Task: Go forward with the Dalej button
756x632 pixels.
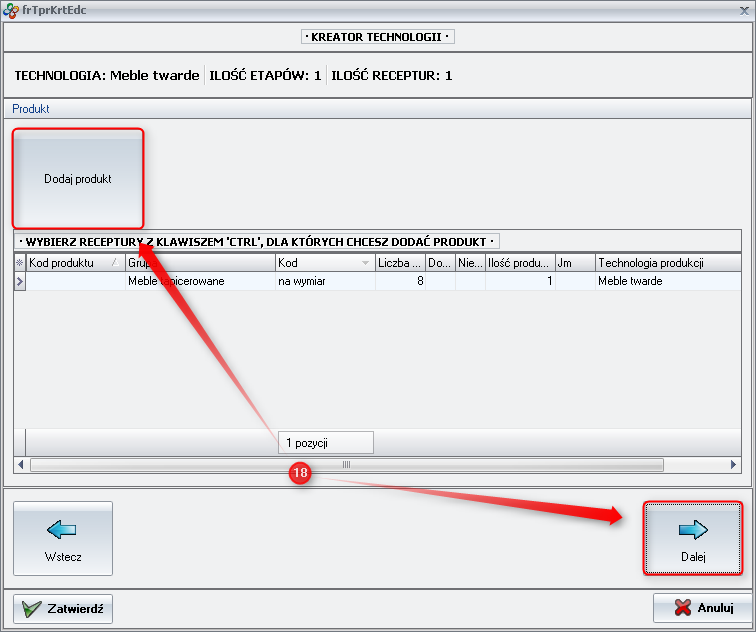Action: 693,538
